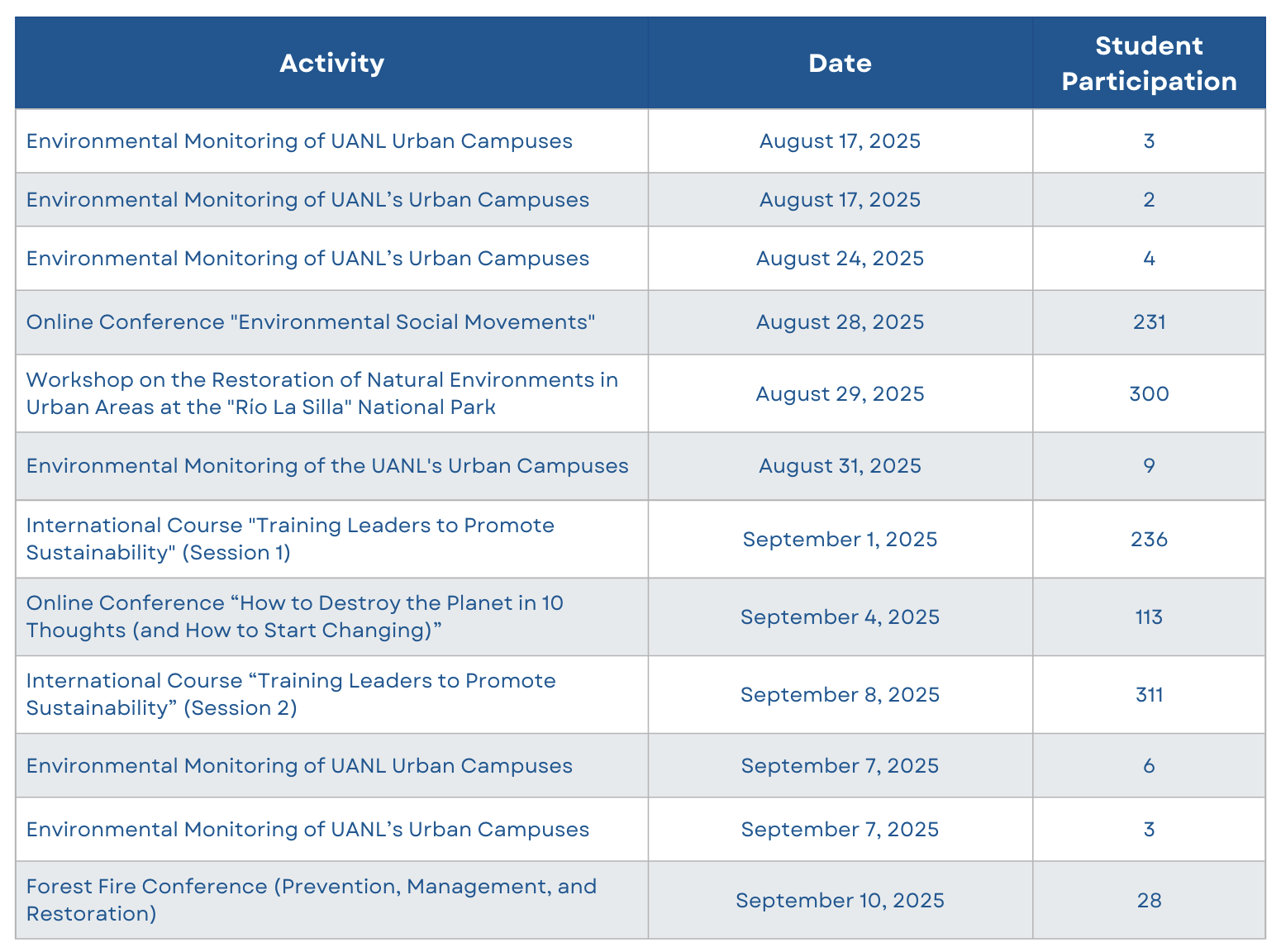
Task: Click the participation value 28
Action: tap(1149, 900)
